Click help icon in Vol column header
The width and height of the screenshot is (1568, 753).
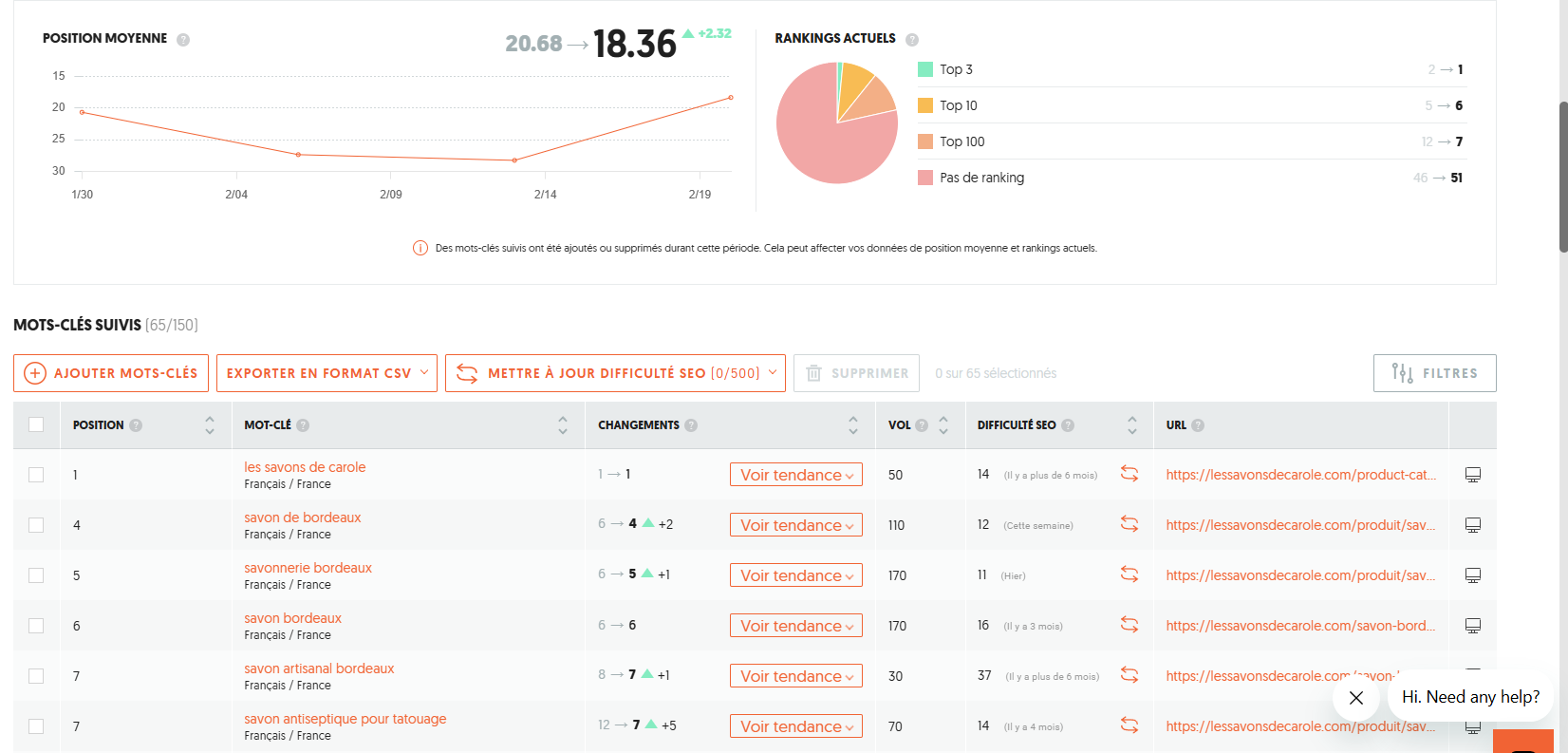[x=922, y=425]
